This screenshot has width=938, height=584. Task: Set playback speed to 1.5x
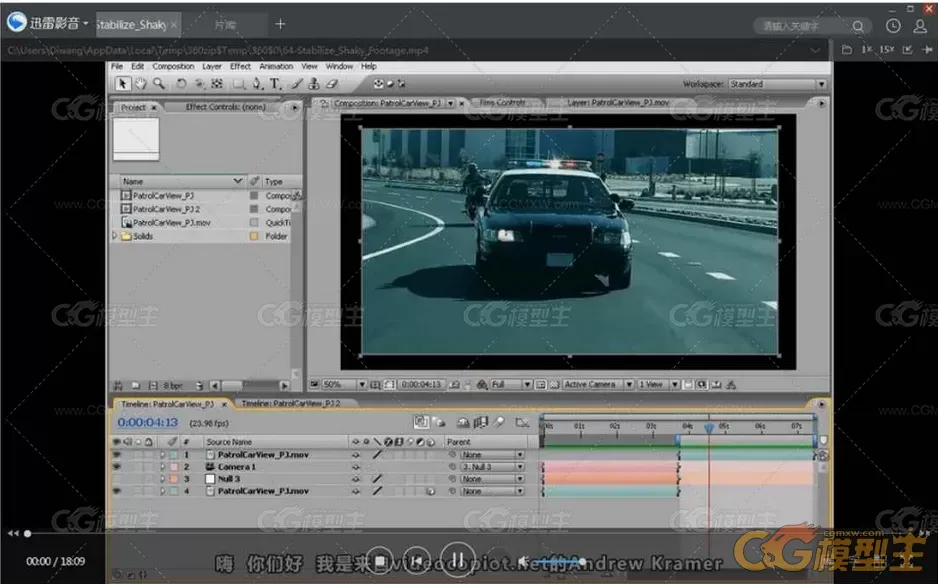[887, 50]
